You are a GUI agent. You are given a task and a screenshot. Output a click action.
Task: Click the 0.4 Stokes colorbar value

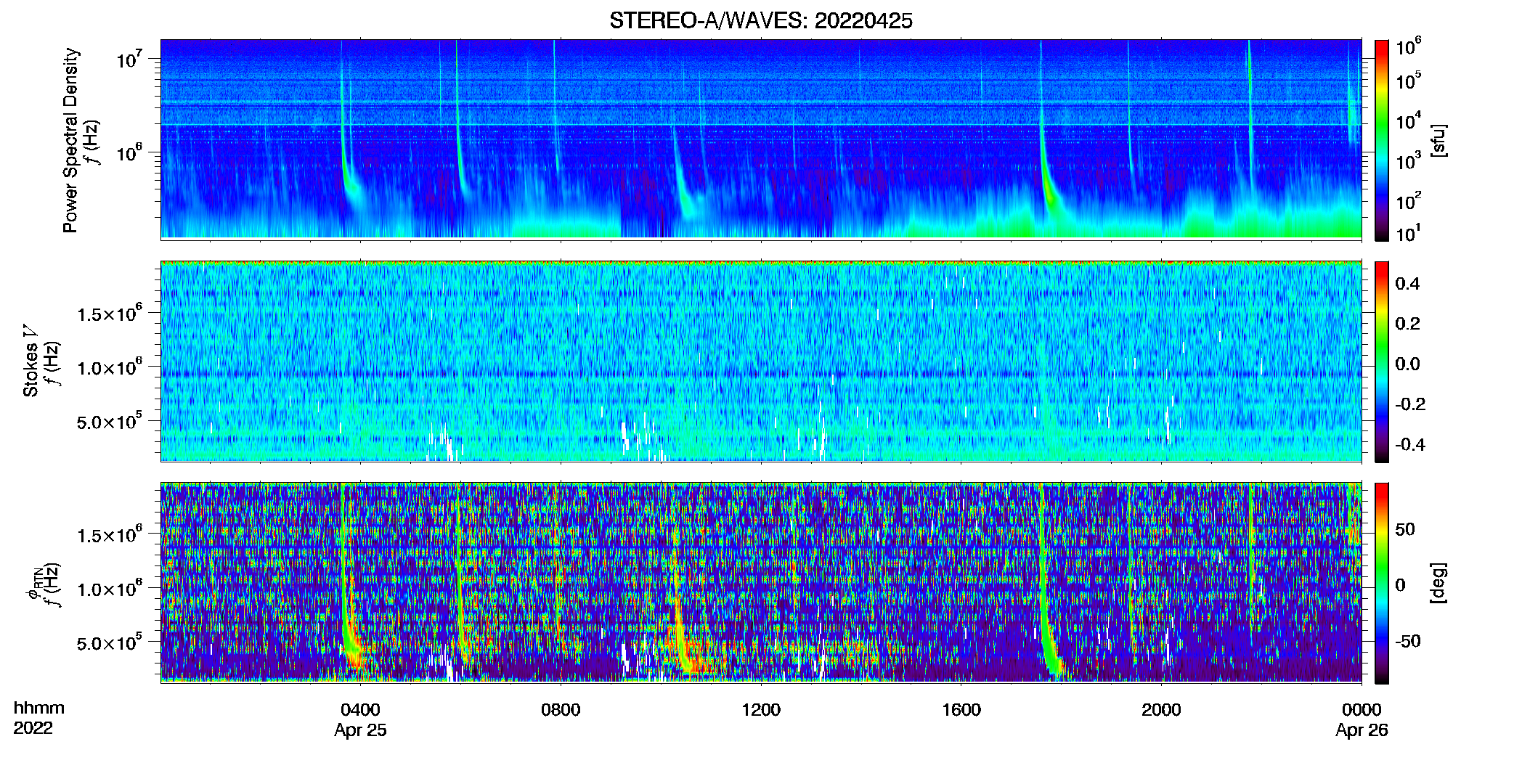(x=1407, y=284)
